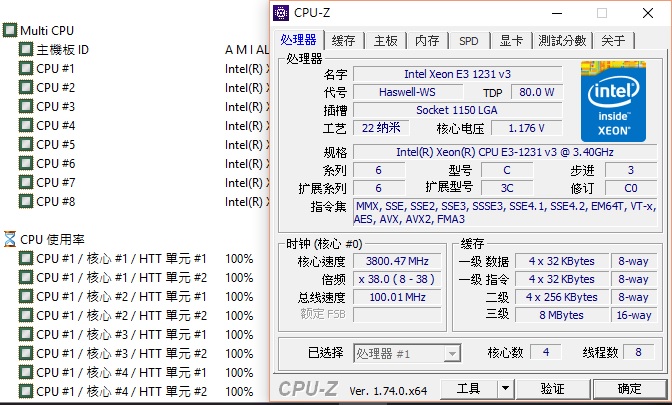Screen dimensions: 672x405
Task: Click the 插槽 value Socket 1150 LGA
Action: [x=457, y=110]
